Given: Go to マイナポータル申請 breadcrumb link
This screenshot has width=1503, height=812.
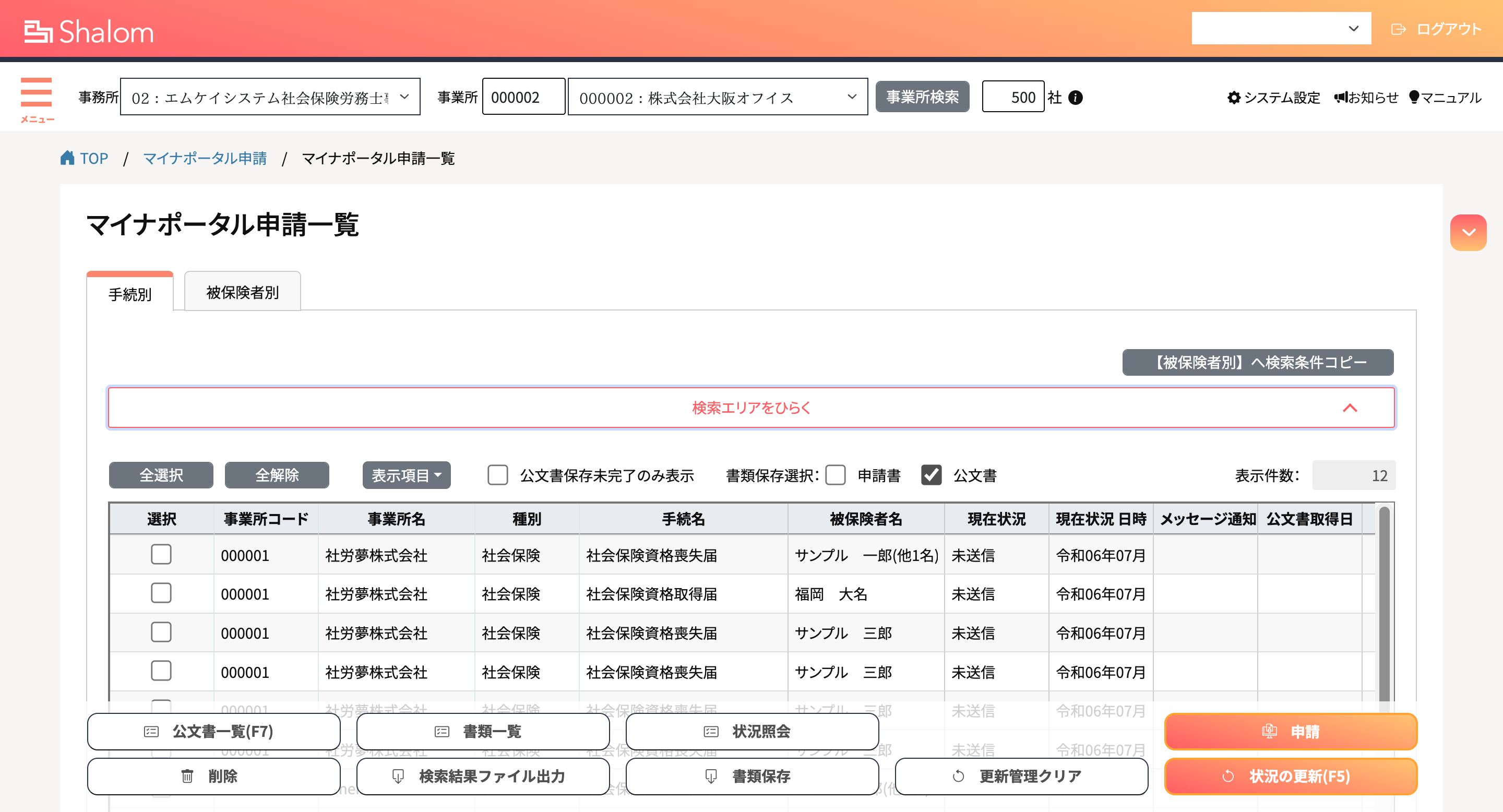Looking at the screenshot, I should 205,158.
